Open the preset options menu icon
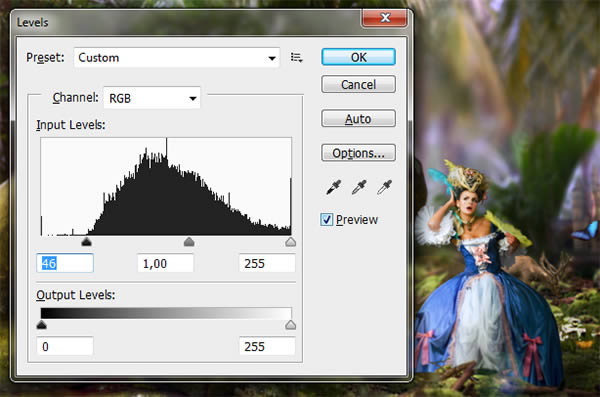 [x=297, y=58]
